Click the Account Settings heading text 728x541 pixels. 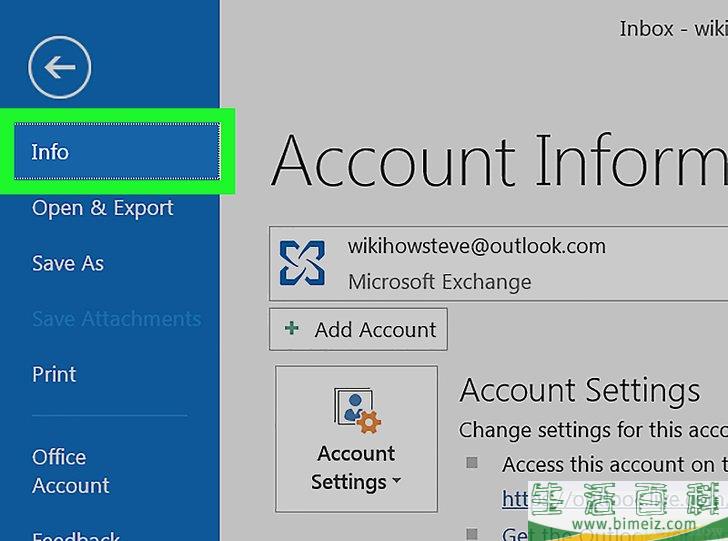click(580, 390)
